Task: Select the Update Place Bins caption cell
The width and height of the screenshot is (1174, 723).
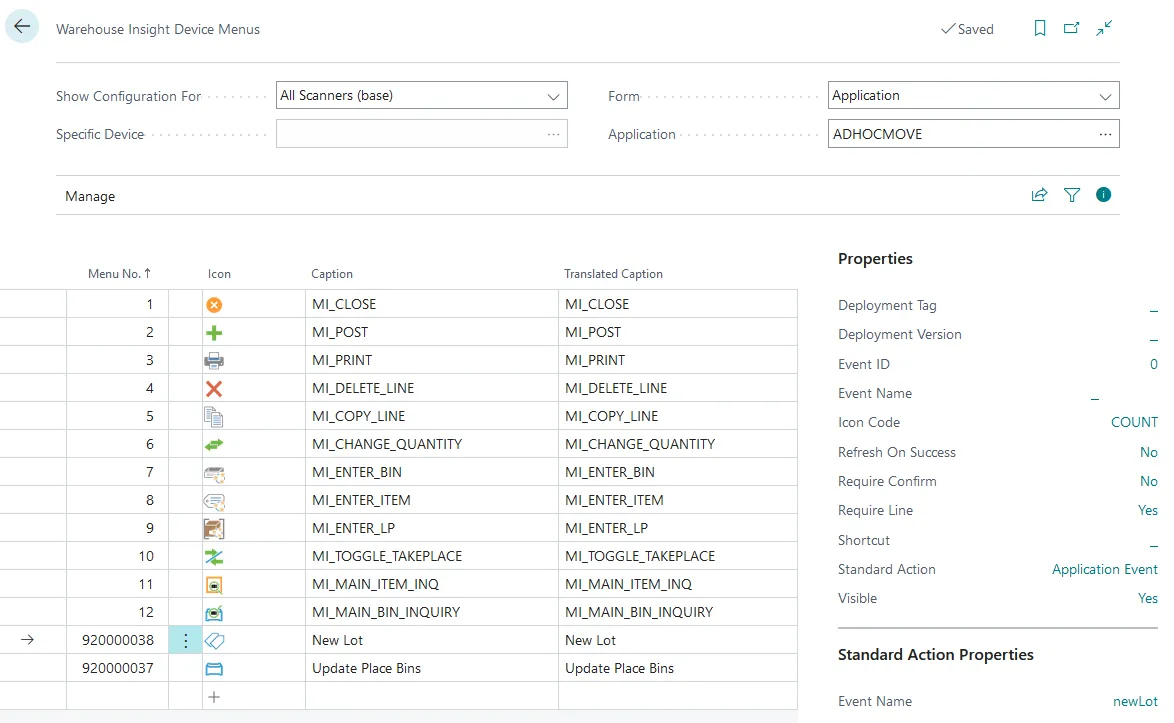Action: [x=366, y=669]
